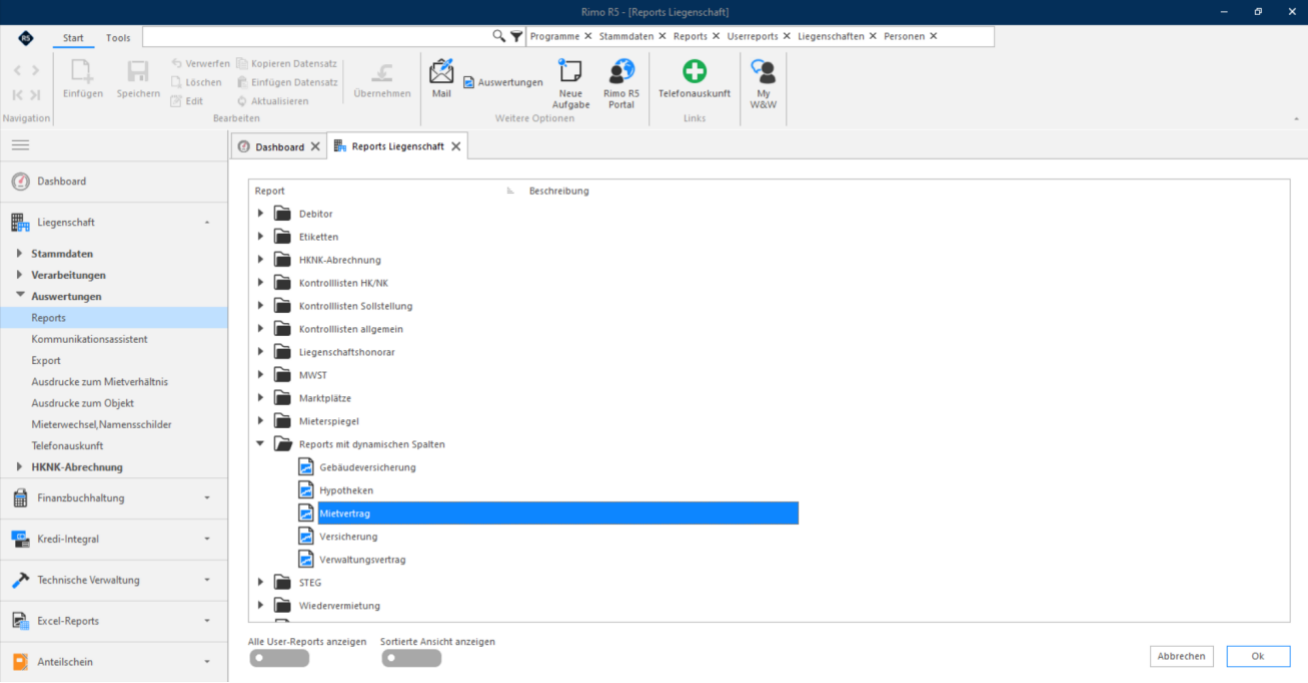This screenshot has width=1308, height=683.
Task: Switch to the Tools ribbon tab
Action: click(118, 38)
